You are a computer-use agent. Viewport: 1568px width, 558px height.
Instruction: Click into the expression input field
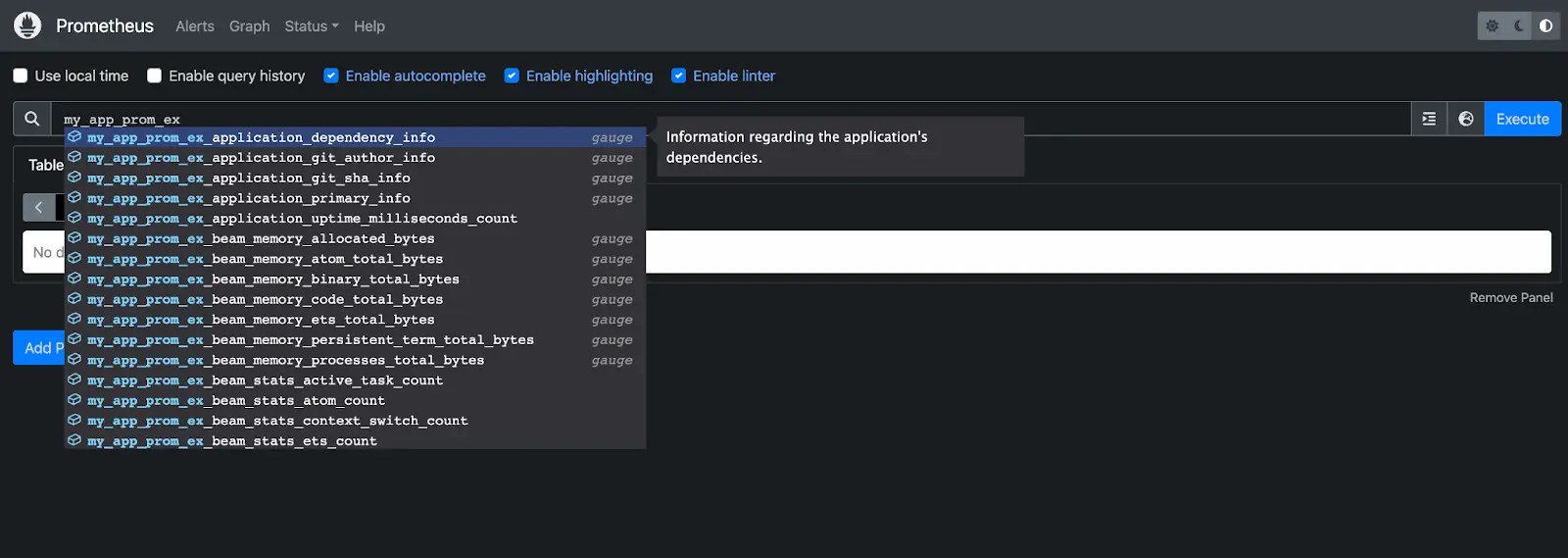(731, 119)
